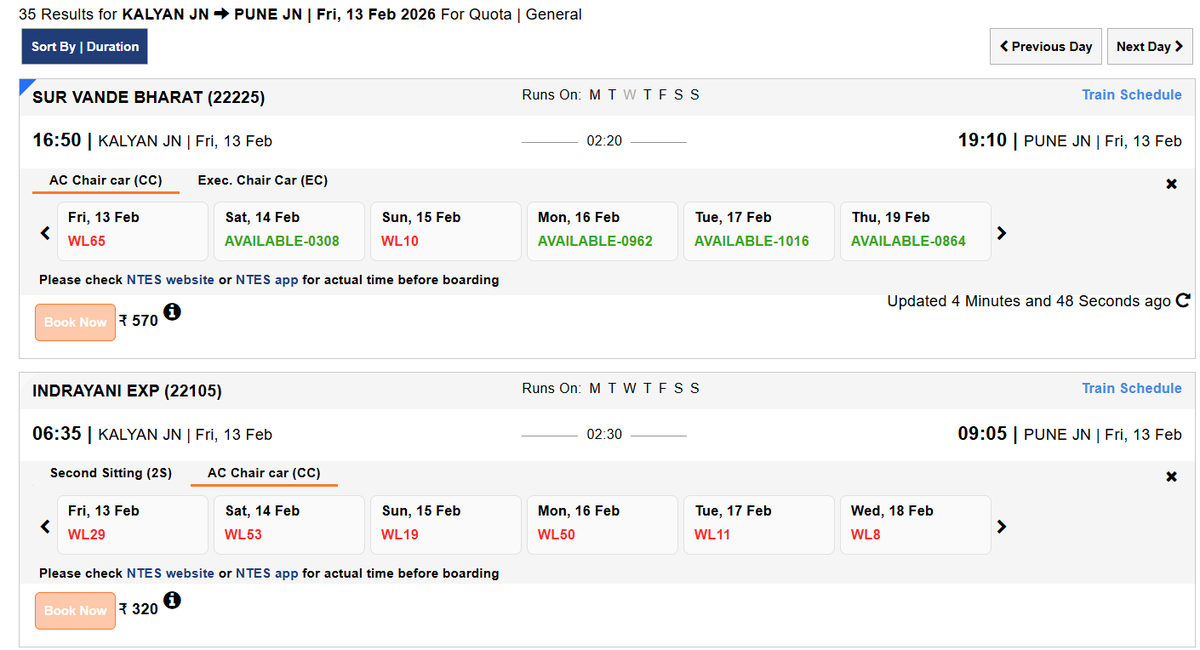The height and width of the screenshot is (650, 1200).
Task: Select Sat, 14 Feb AVAILABLE-0308 card
Action: click(289, 231)
